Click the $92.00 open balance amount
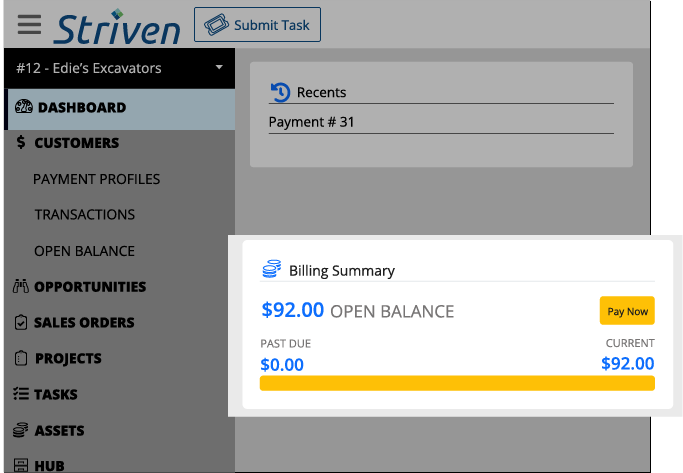 point(293,310)
